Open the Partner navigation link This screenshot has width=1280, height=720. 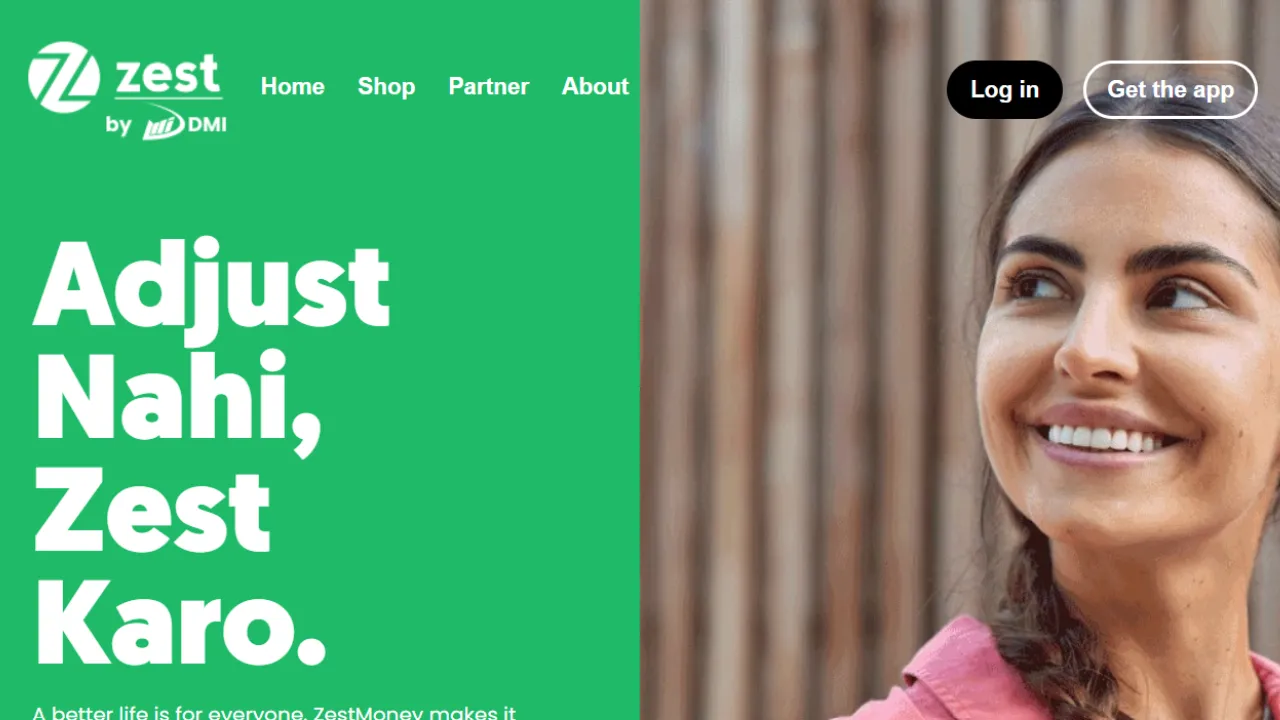point(488,87)
